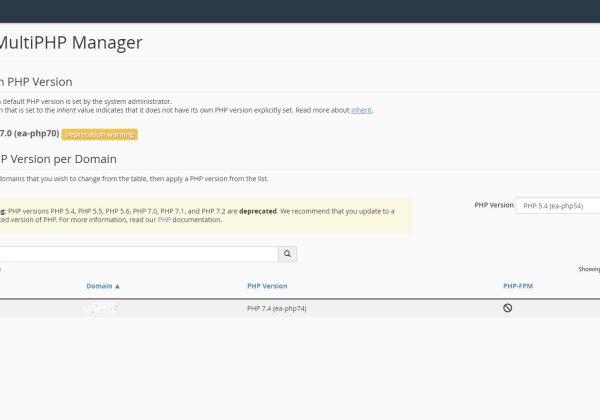Click the bold word deprecated in warning
600x420 pixels.
(258, 211)
